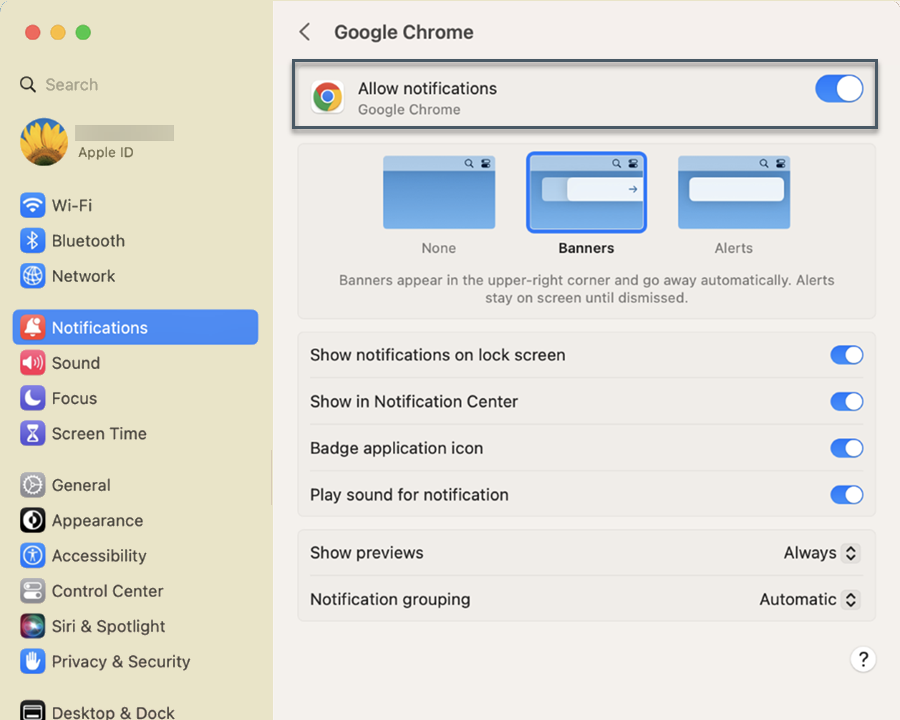900x720 pixels.
Task: Click the green zoom window button
Action: (x=83, y=32)
